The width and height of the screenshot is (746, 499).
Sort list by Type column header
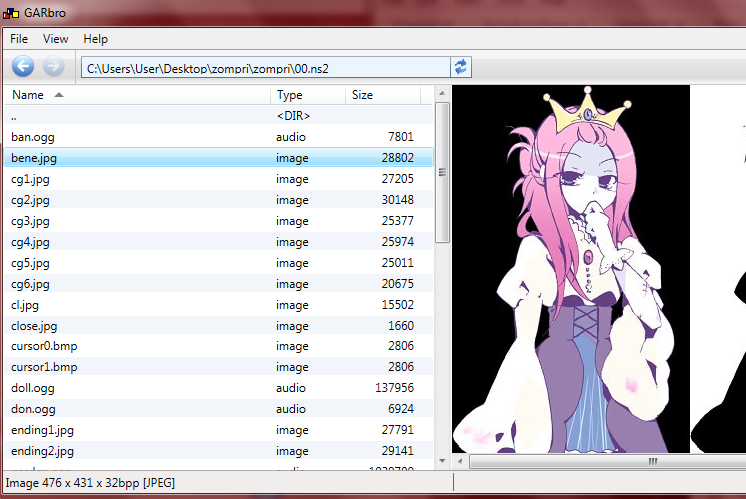point(308,95)
